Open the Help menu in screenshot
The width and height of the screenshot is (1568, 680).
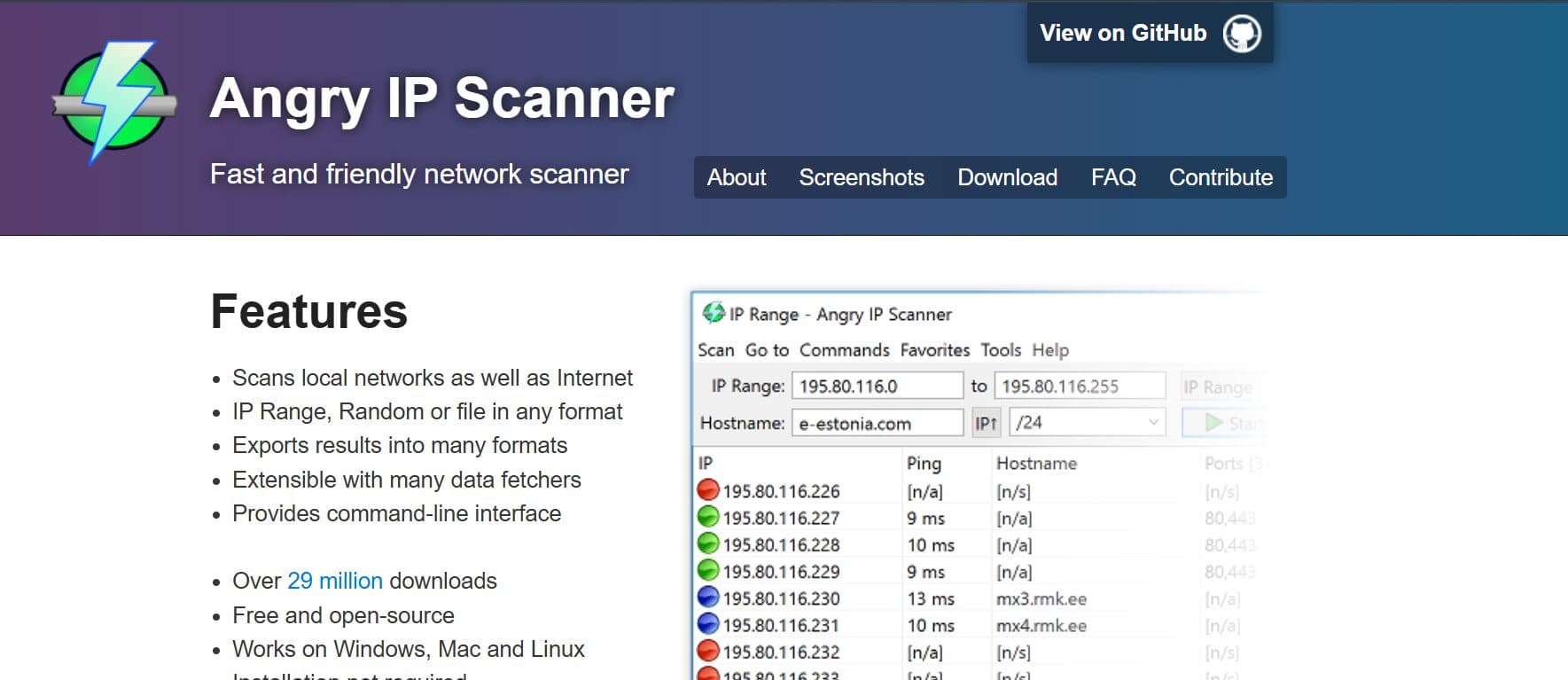click(x=1050, y=350)
